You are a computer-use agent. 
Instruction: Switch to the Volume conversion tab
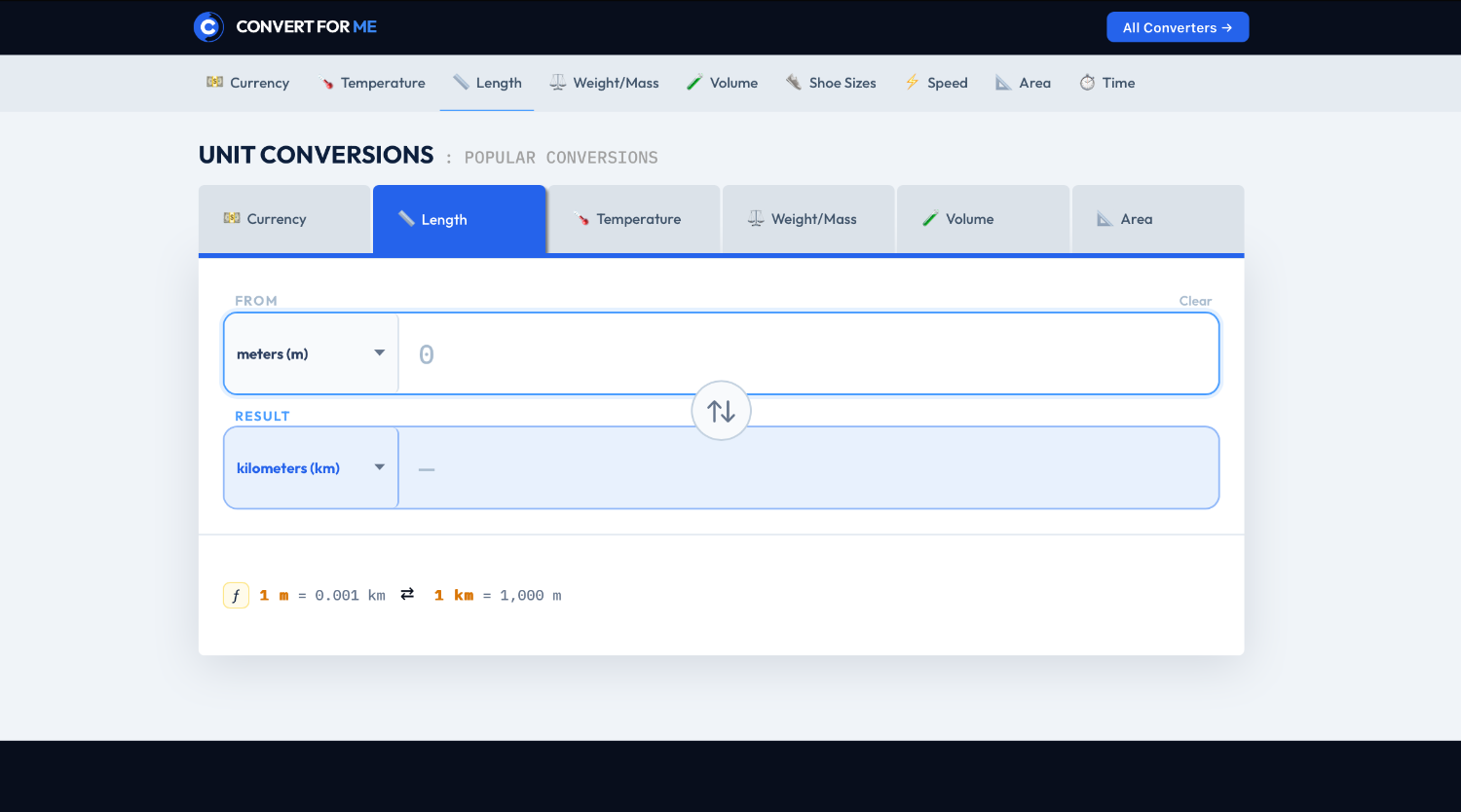coord(983,219)
